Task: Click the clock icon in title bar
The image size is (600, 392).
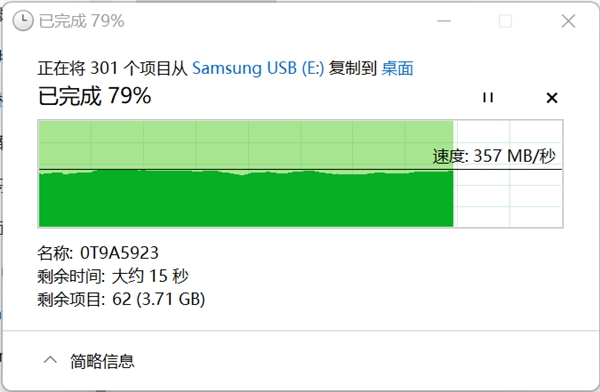Action: click(x=23, y=21)
